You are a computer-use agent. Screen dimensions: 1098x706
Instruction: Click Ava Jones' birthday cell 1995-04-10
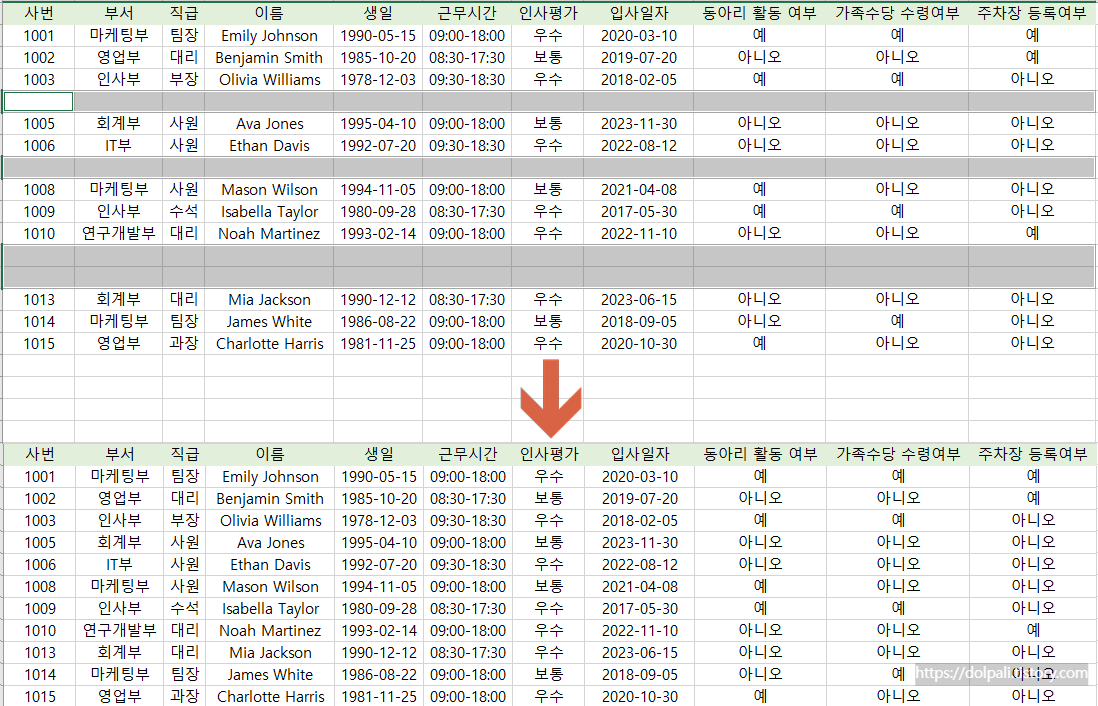coord(378,123)
